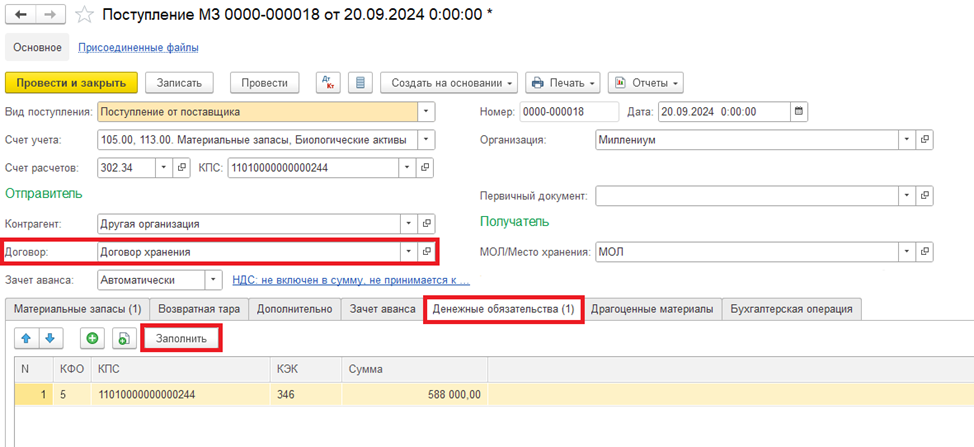This screenshot has width=974, height=447.
Task: Open Создать на основании menu
Action: click(449, 83)
